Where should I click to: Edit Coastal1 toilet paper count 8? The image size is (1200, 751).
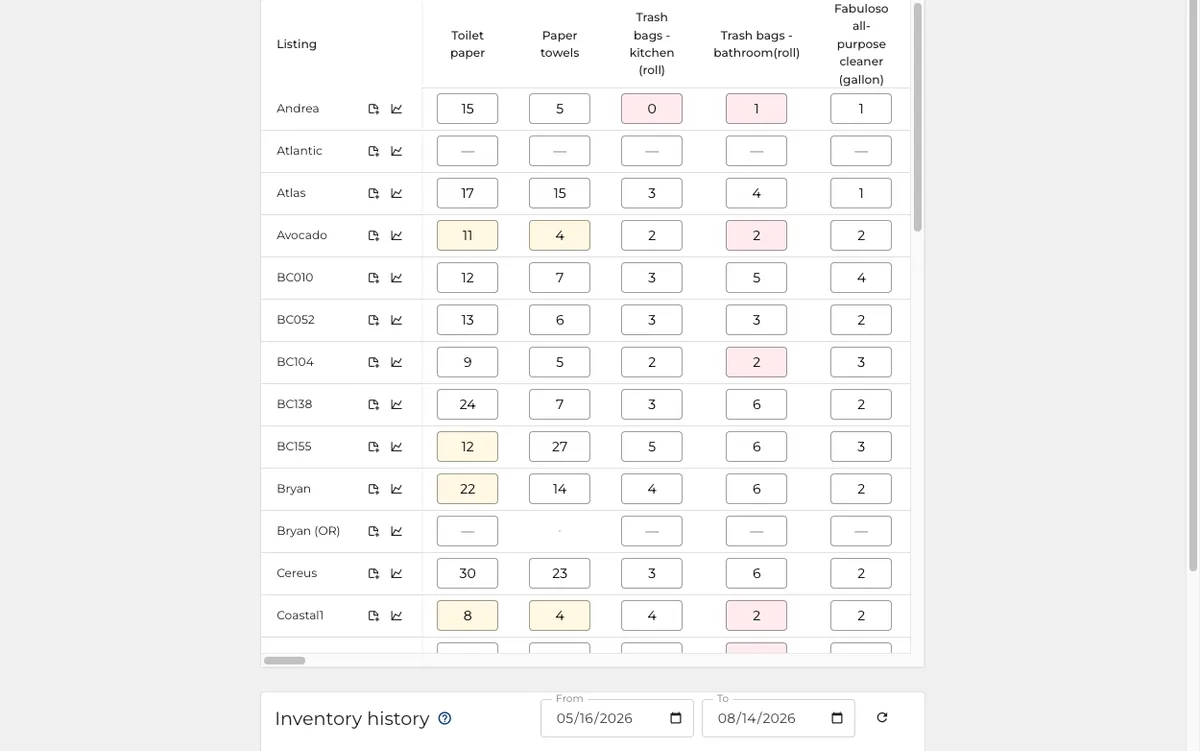tap(467, 616)
